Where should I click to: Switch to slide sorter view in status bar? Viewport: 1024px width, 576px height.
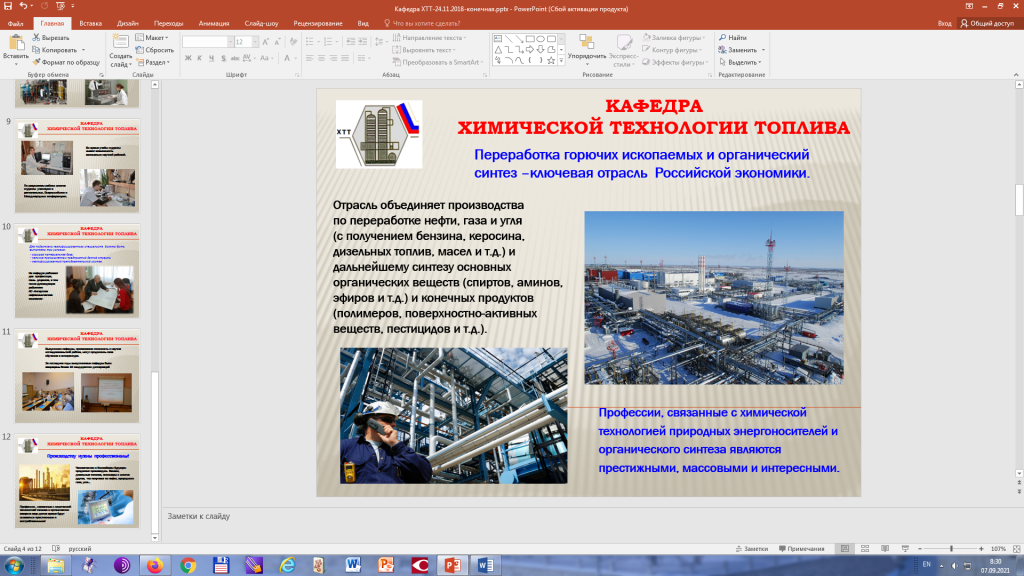tap(865, 548)
